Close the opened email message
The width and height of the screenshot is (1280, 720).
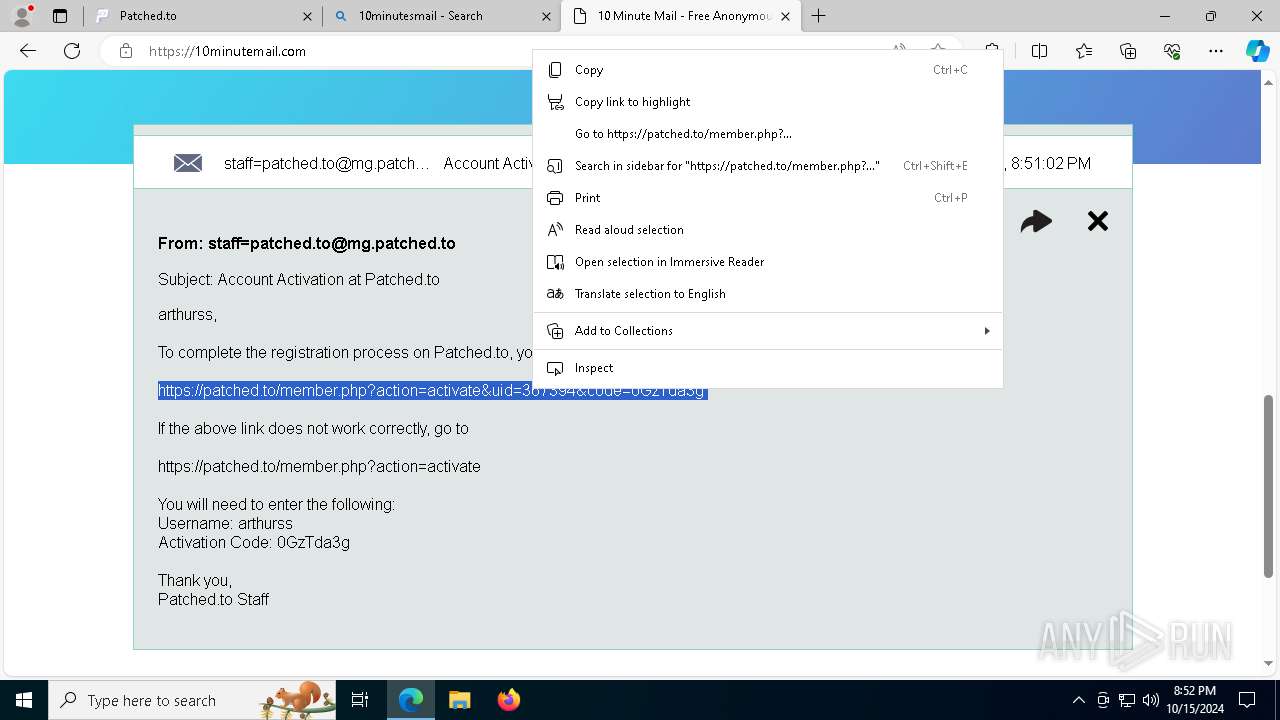point(1098,221)
